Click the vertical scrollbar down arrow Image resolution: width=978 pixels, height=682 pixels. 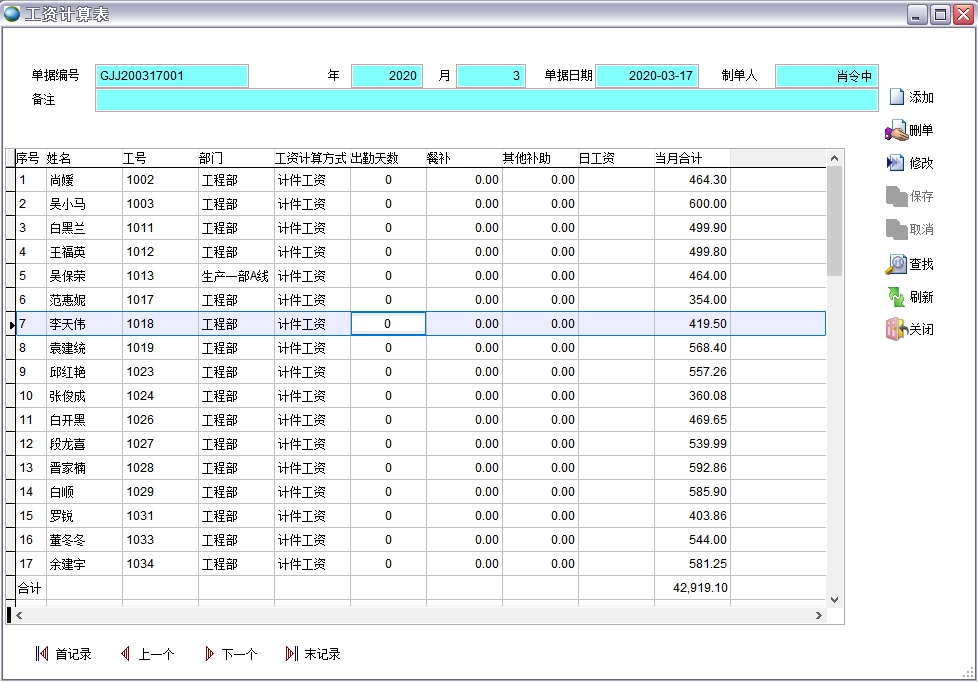pos(833,601)
